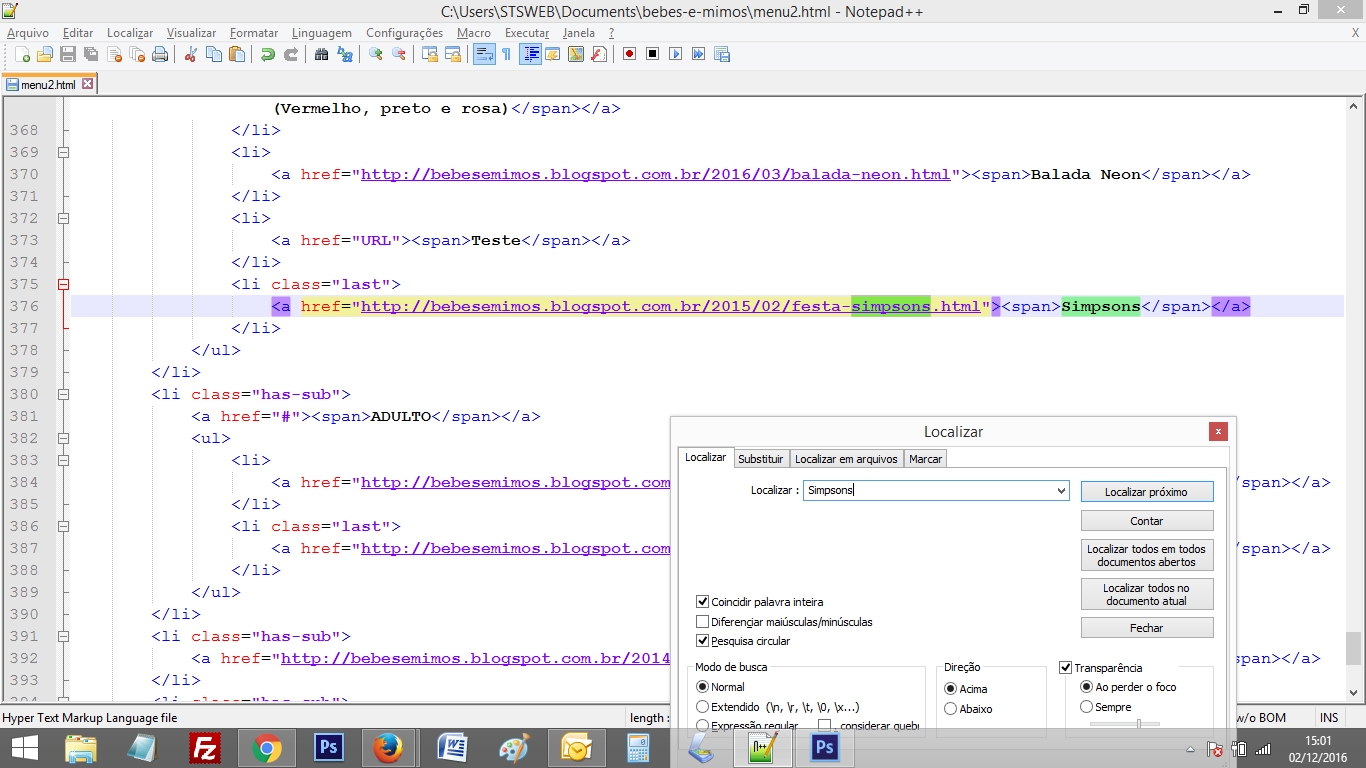Collapse fold marker at line 380
This screenshot has height=768, width=1366.
point(64,394)
